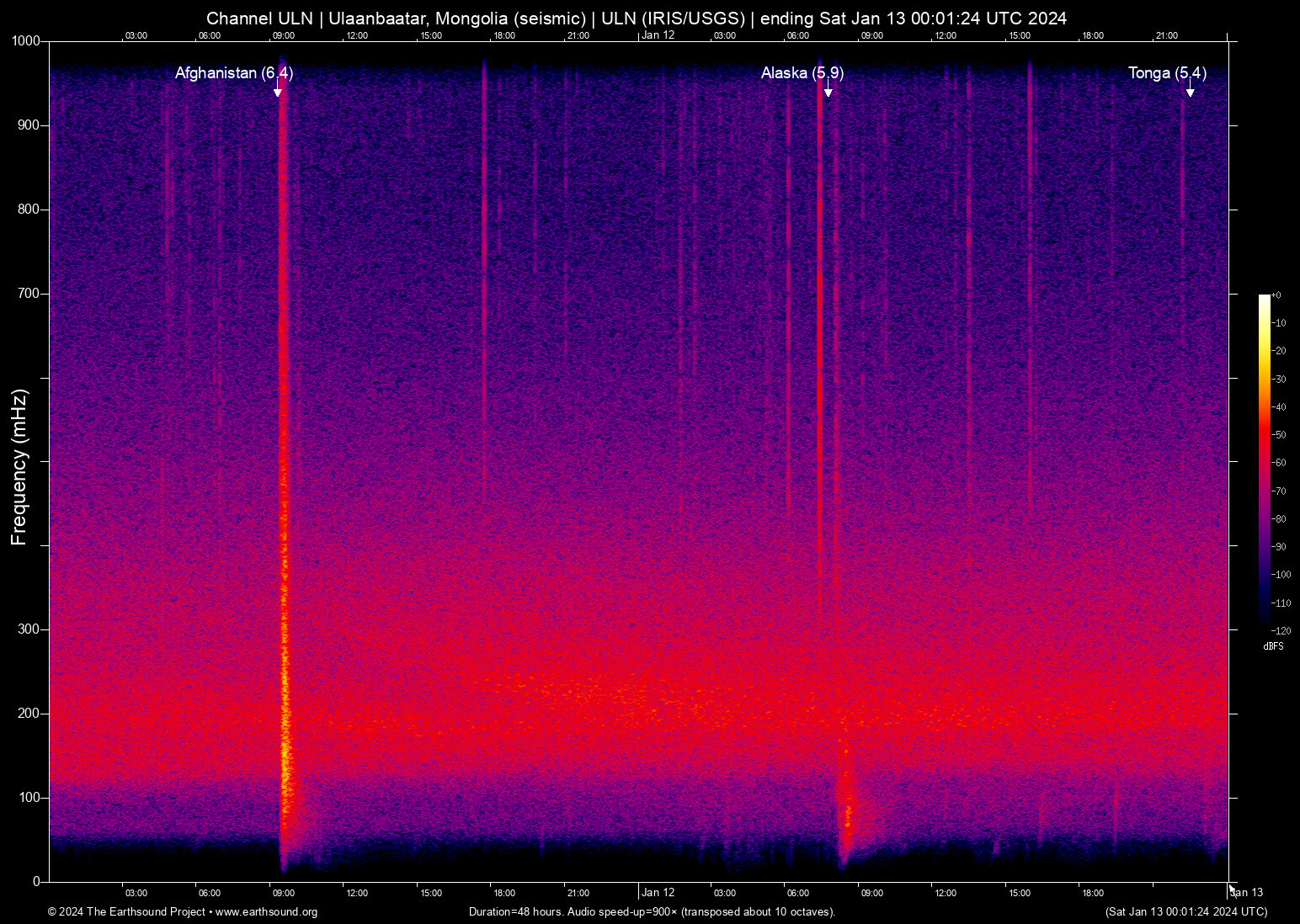
Task: Click the 200 frequency axis tick label
Action: click(x=29, y=714)
